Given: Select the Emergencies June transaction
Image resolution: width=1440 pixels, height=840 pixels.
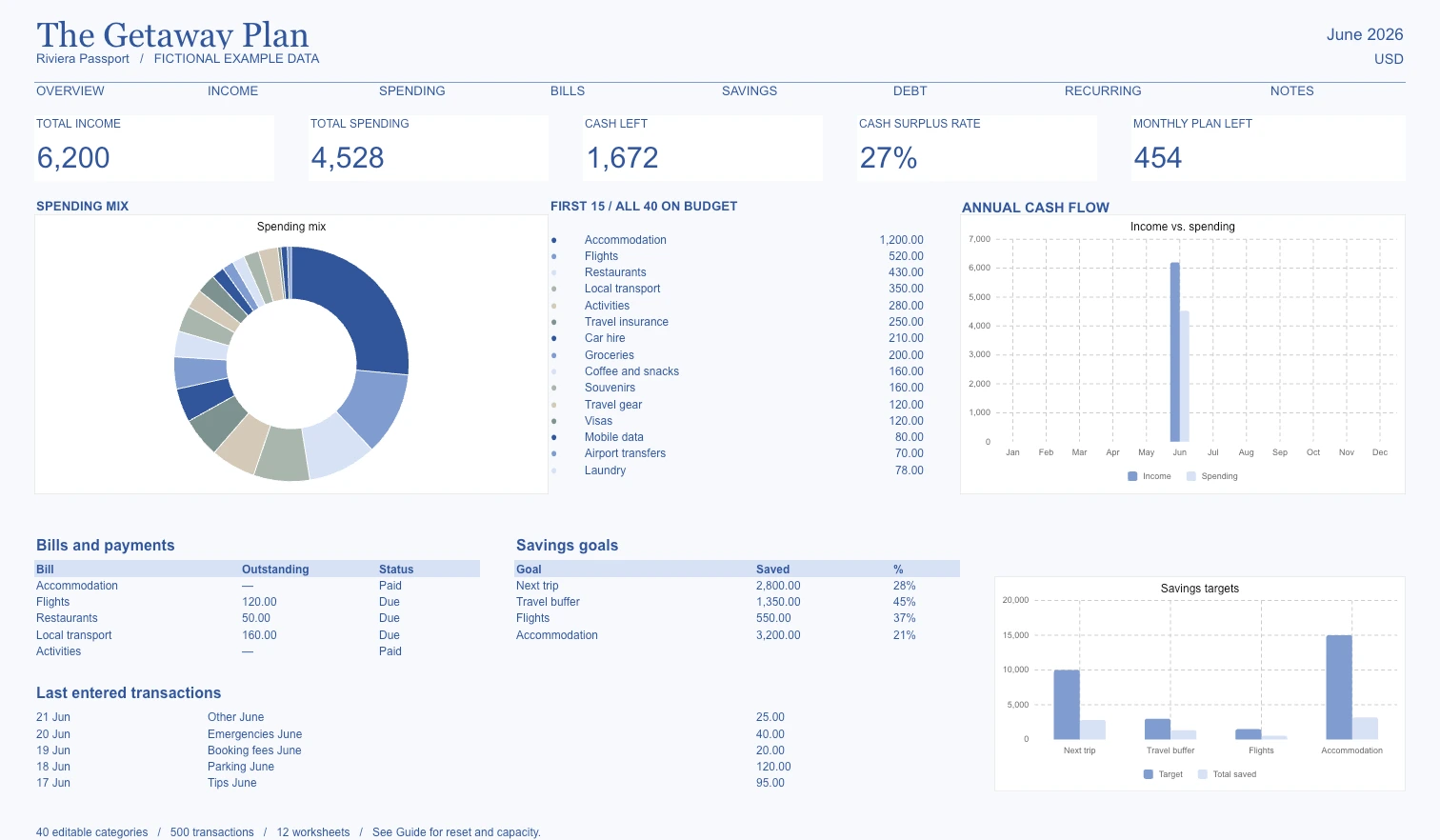Looking at the screenshot, I should (254, 734).
